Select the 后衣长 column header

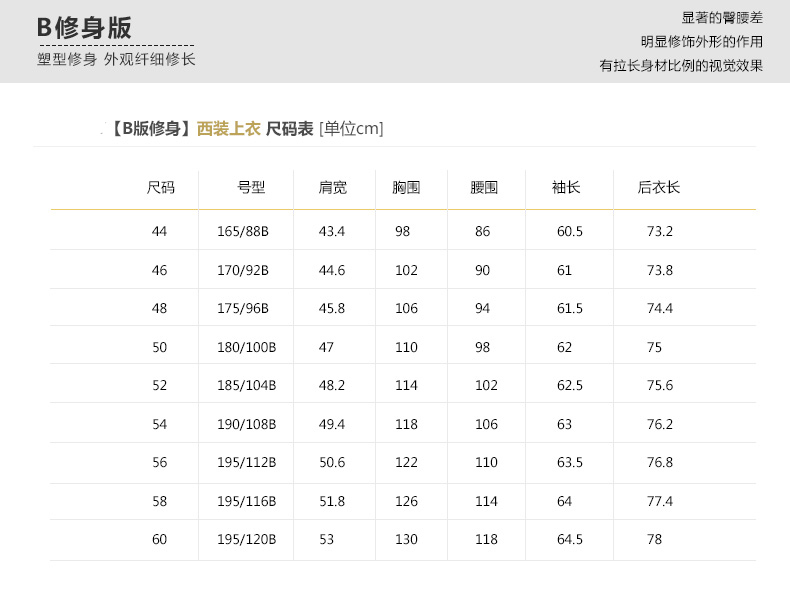[659, 187]
